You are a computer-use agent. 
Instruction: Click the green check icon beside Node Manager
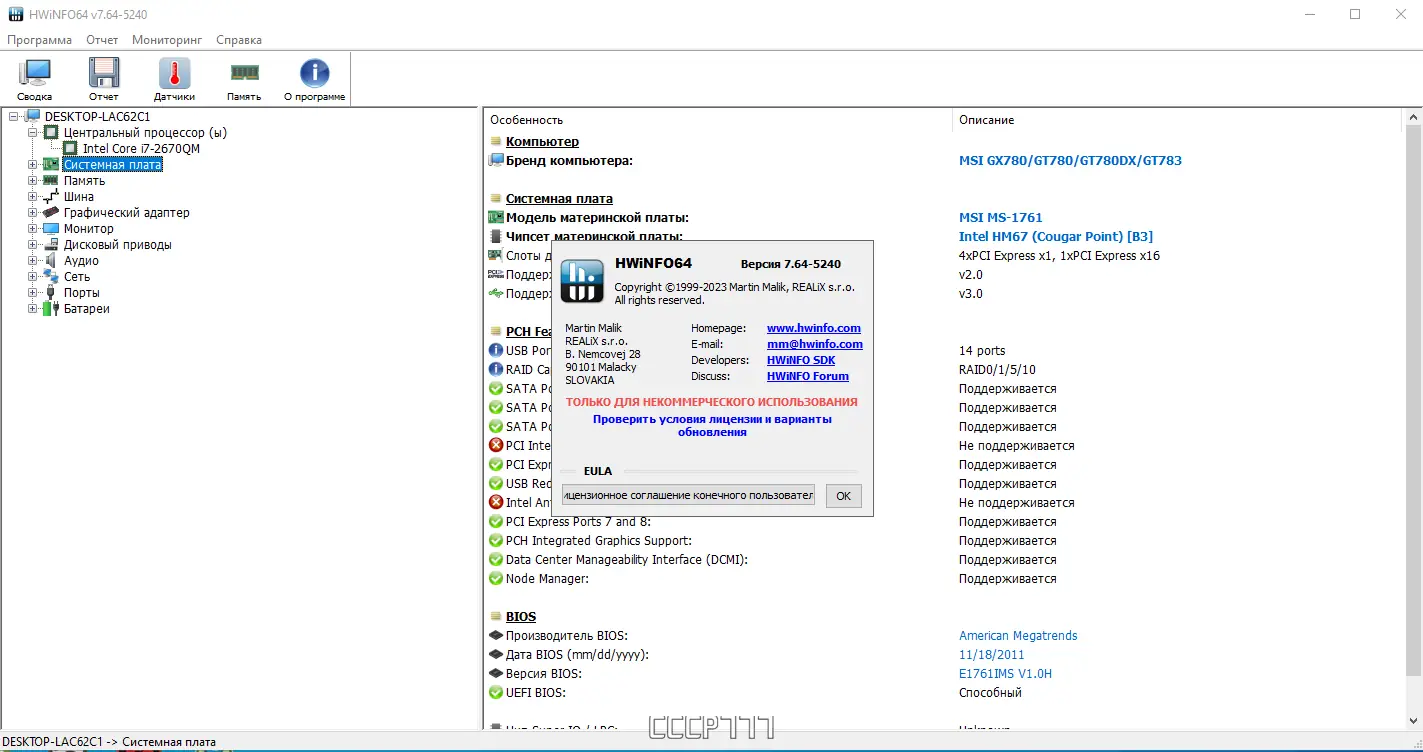click(496, 579)
